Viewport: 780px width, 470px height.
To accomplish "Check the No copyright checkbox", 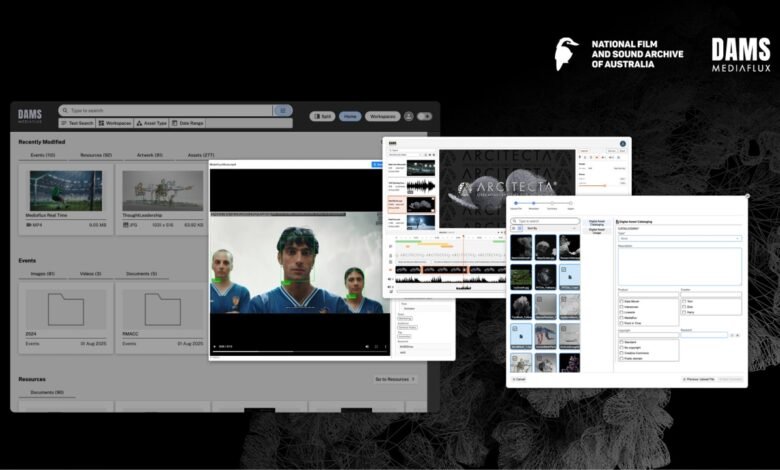I will point(621,348).
